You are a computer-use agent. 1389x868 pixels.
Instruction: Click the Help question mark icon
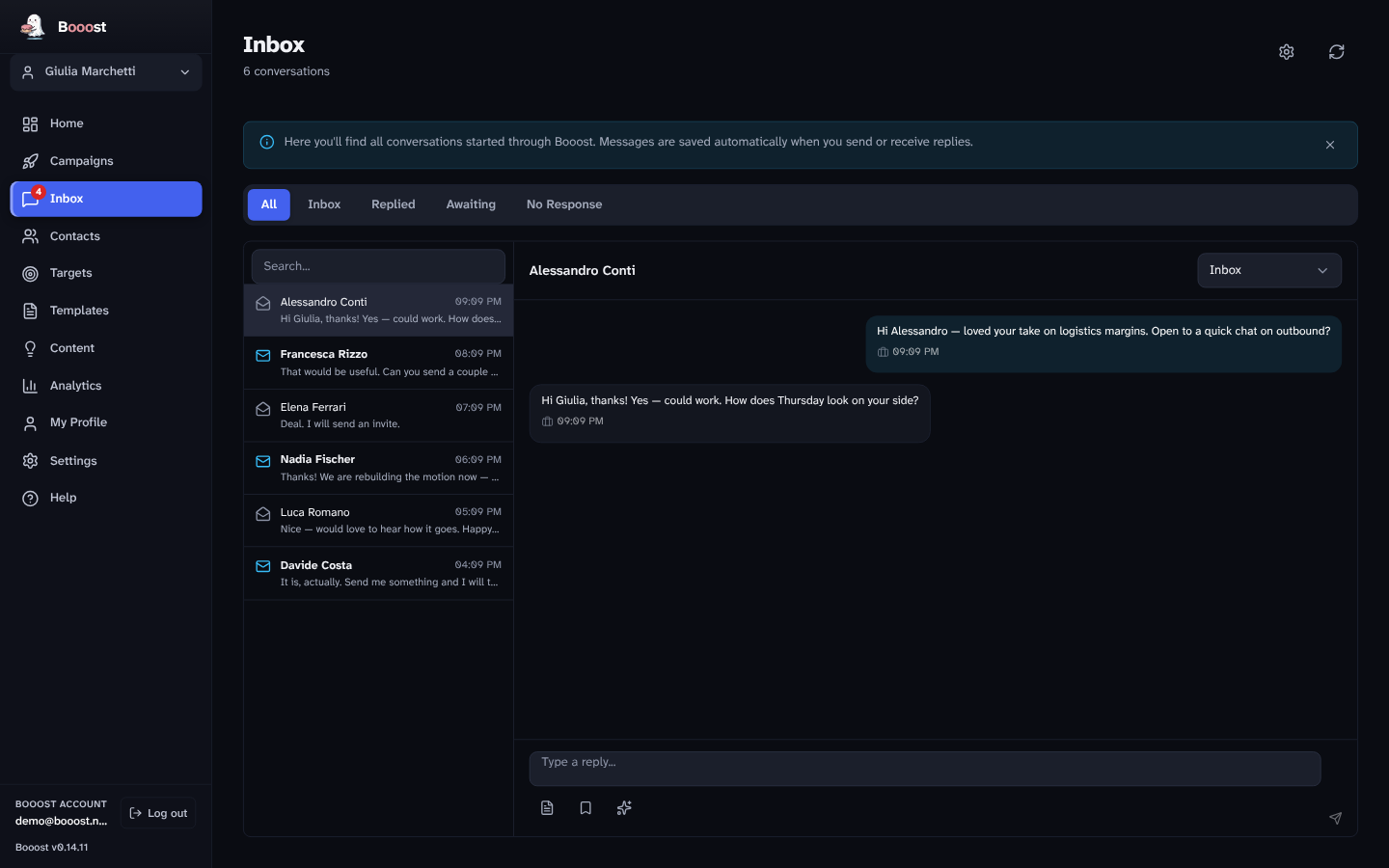pos(31,498)
